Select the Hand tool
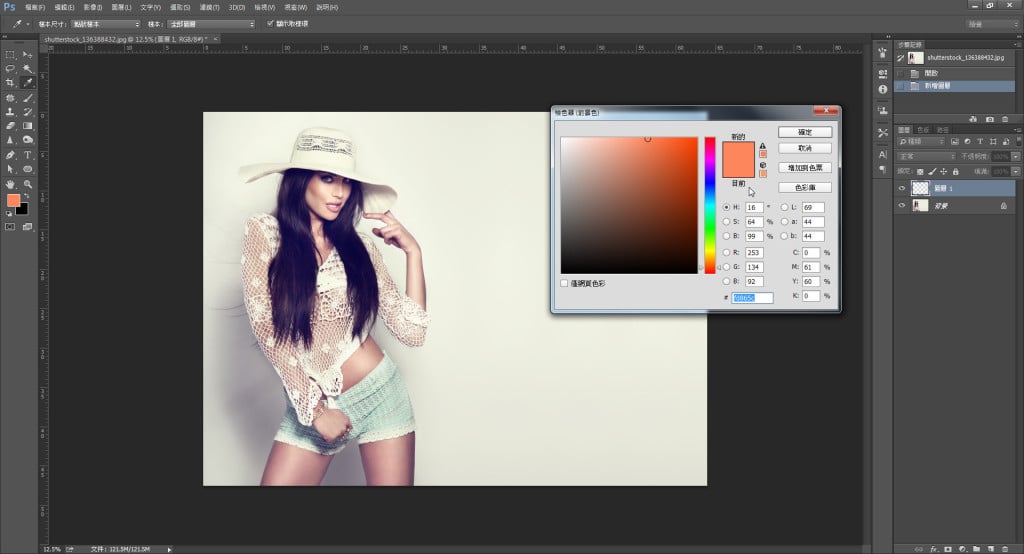The image size is (1024, 554). [x=10, y=185]
